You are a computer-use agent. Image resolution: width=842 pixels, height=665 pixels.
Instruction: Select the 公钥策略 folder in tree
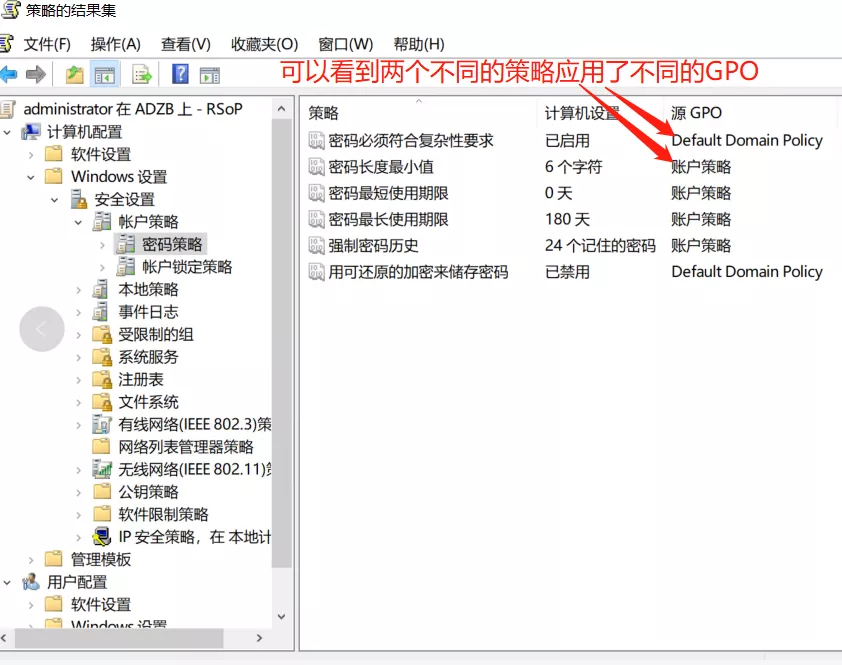(148, 492)
